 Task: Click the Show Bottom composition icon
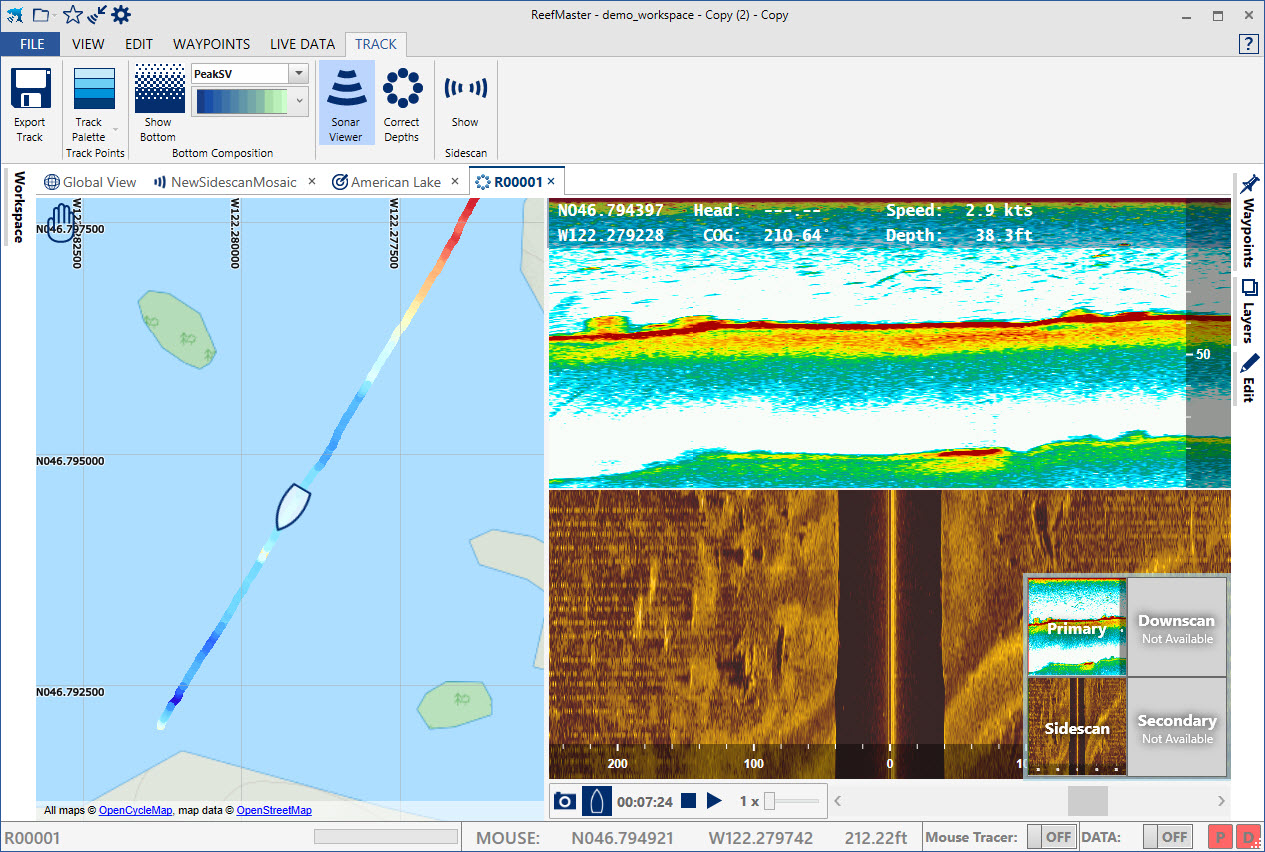158,90
